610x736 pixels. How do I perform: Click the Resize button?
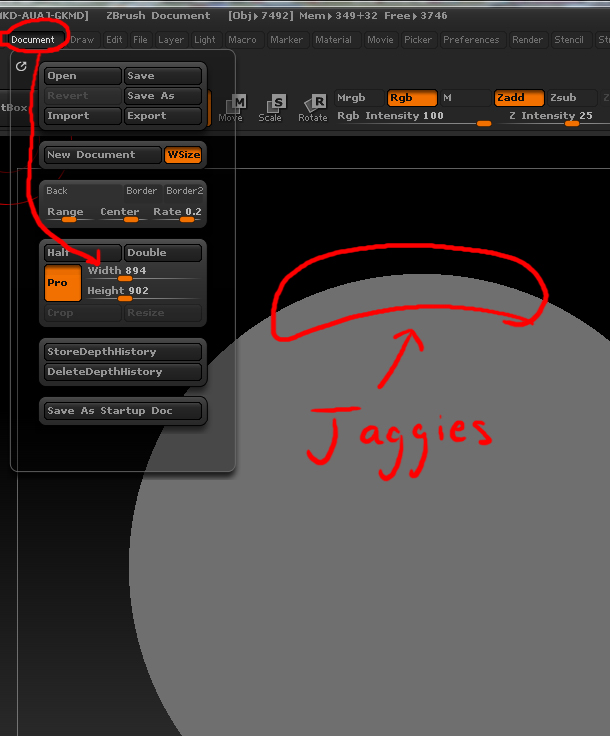[x=163, y=313]
